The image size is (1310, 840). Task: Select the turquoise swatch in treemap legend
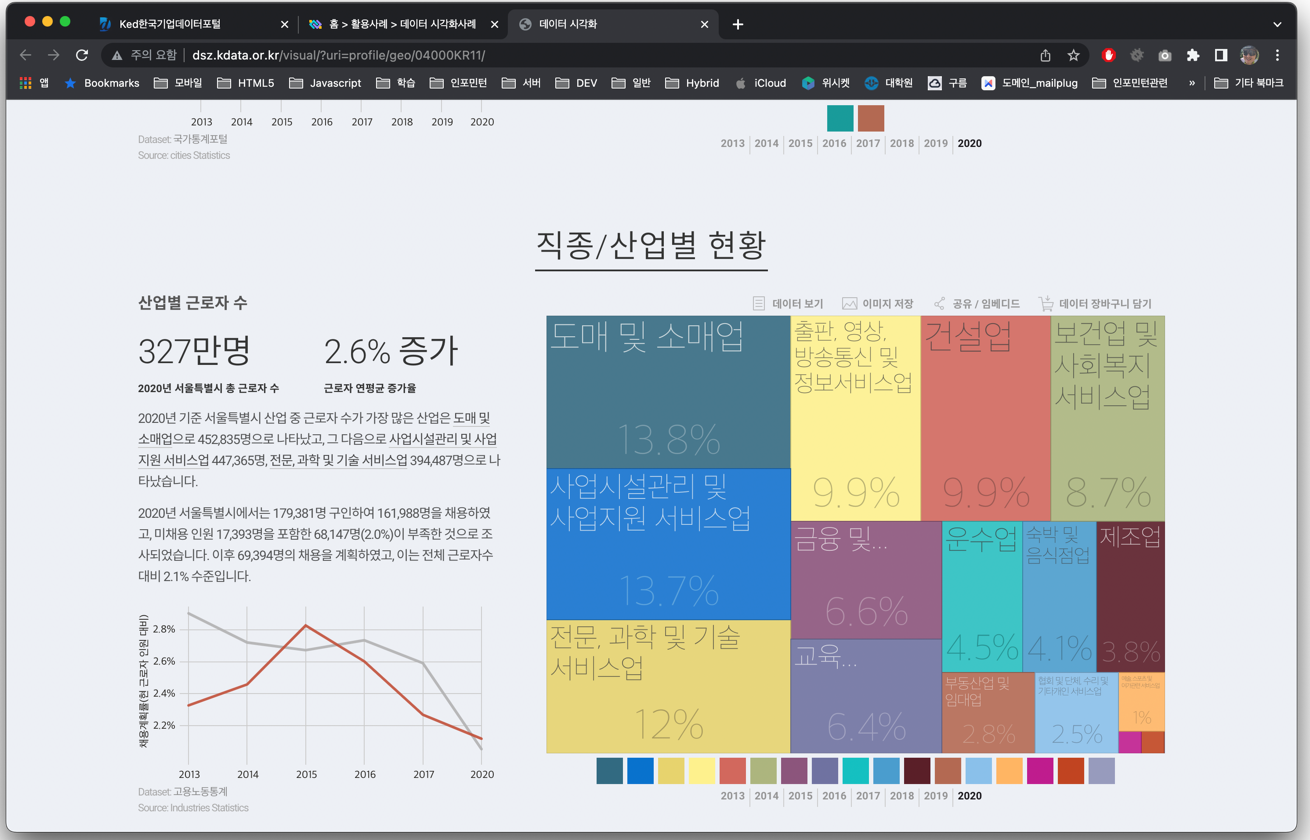point(855,770)
